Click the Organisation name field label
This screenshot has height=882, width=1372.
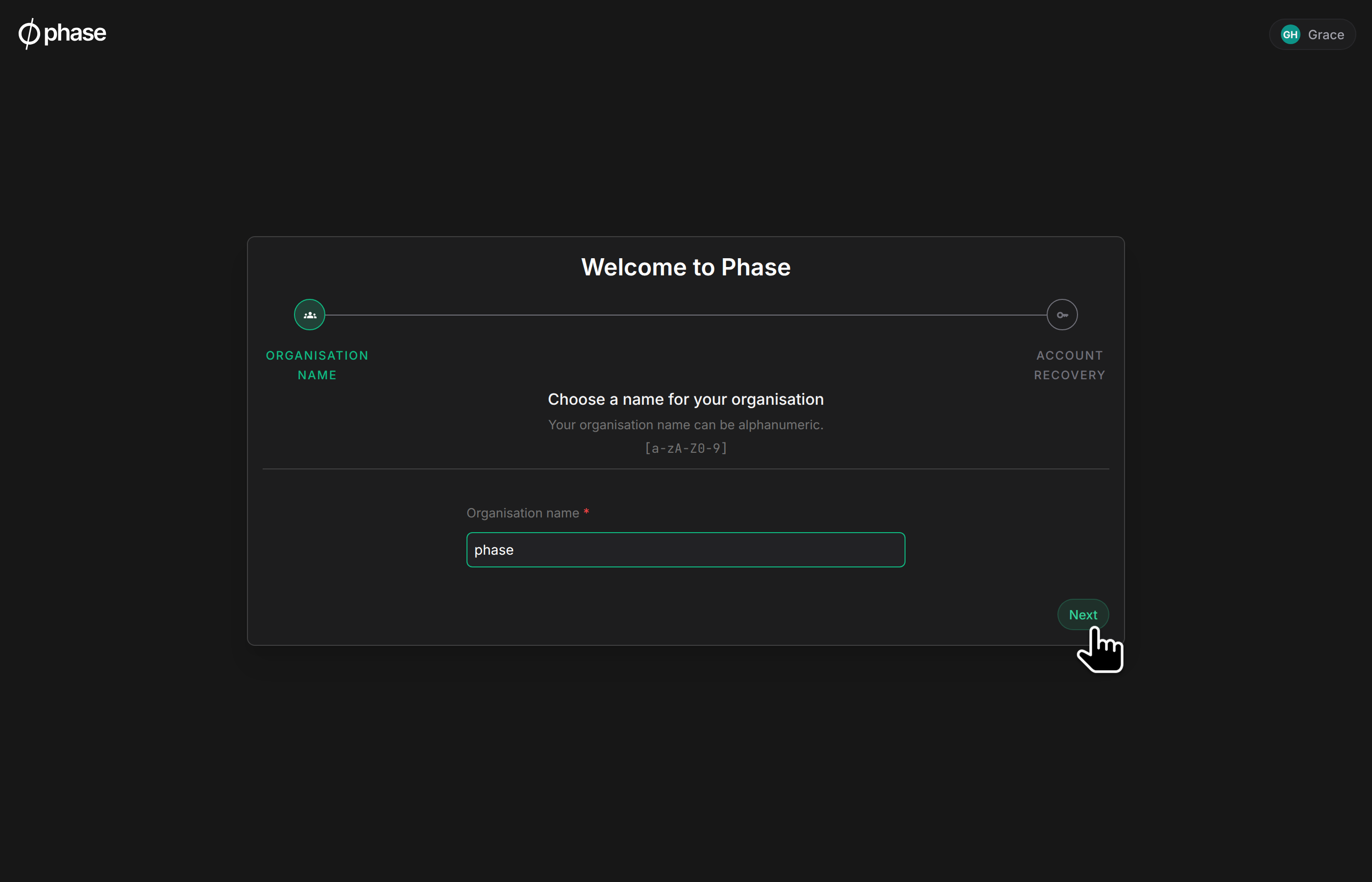pyautogui.click(x=523, y=513)
